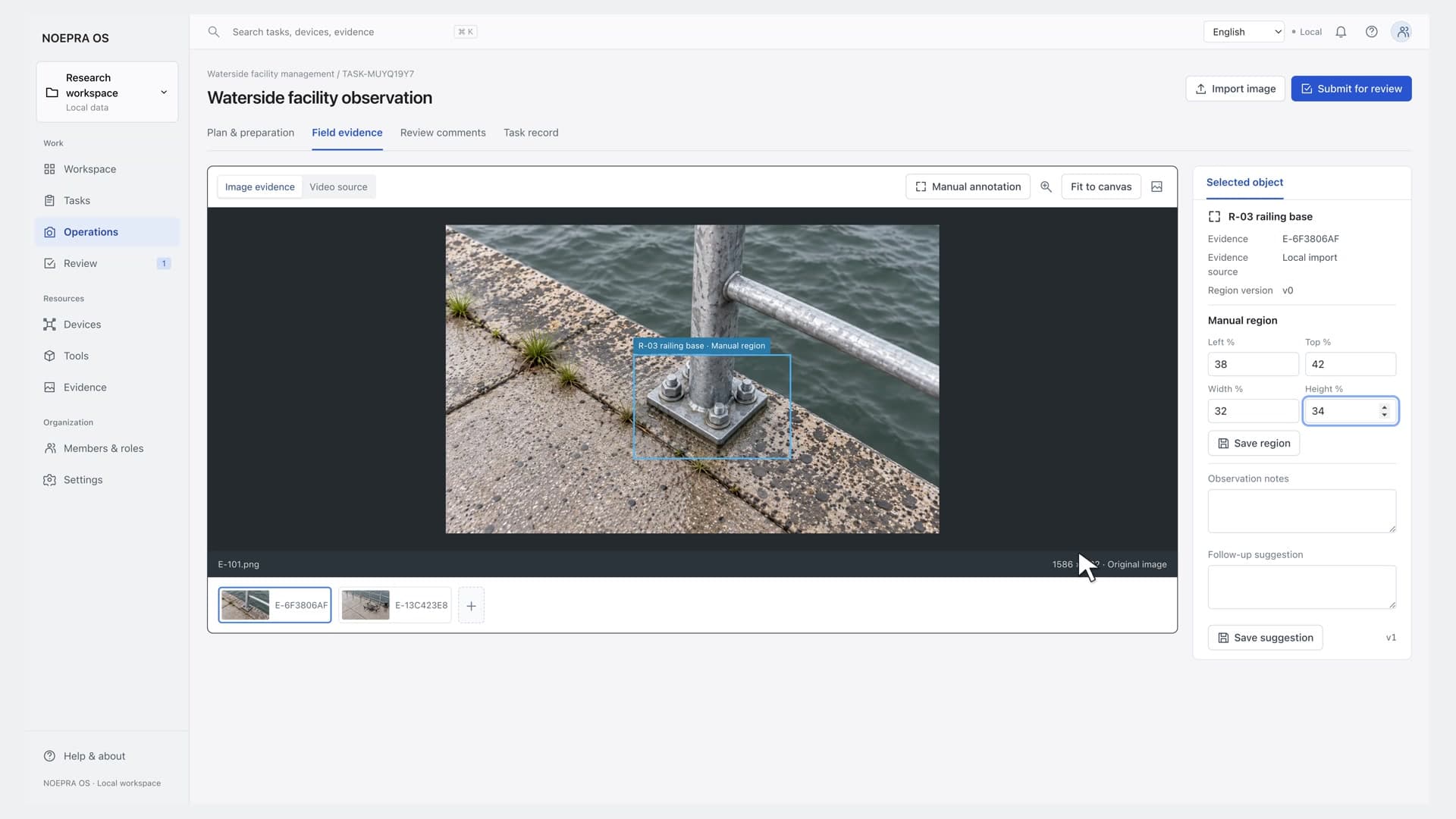Image resolution: width=1456 pixels, height=819 pixels.
Task: Click the bracket icon beside R-03 railing base
Action: click(1214, 217)
